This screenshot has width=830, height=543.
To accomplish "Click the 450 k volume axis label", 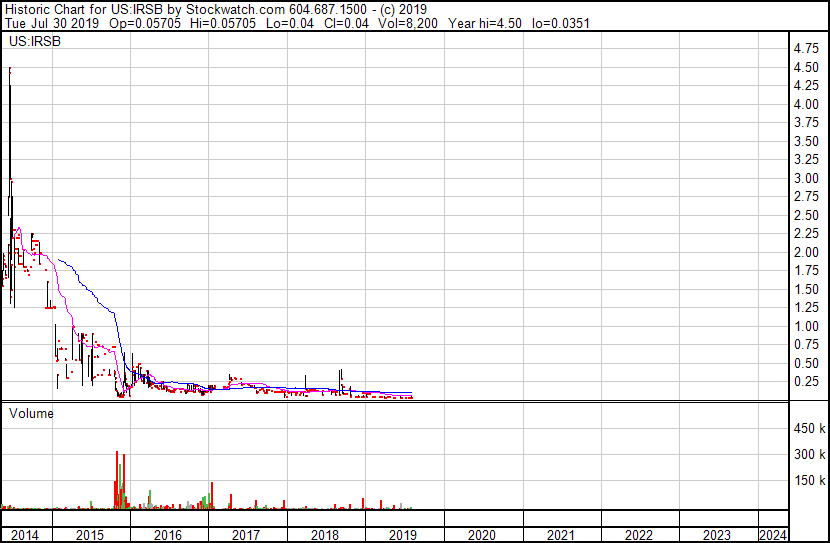I will (x=809, y=428).
